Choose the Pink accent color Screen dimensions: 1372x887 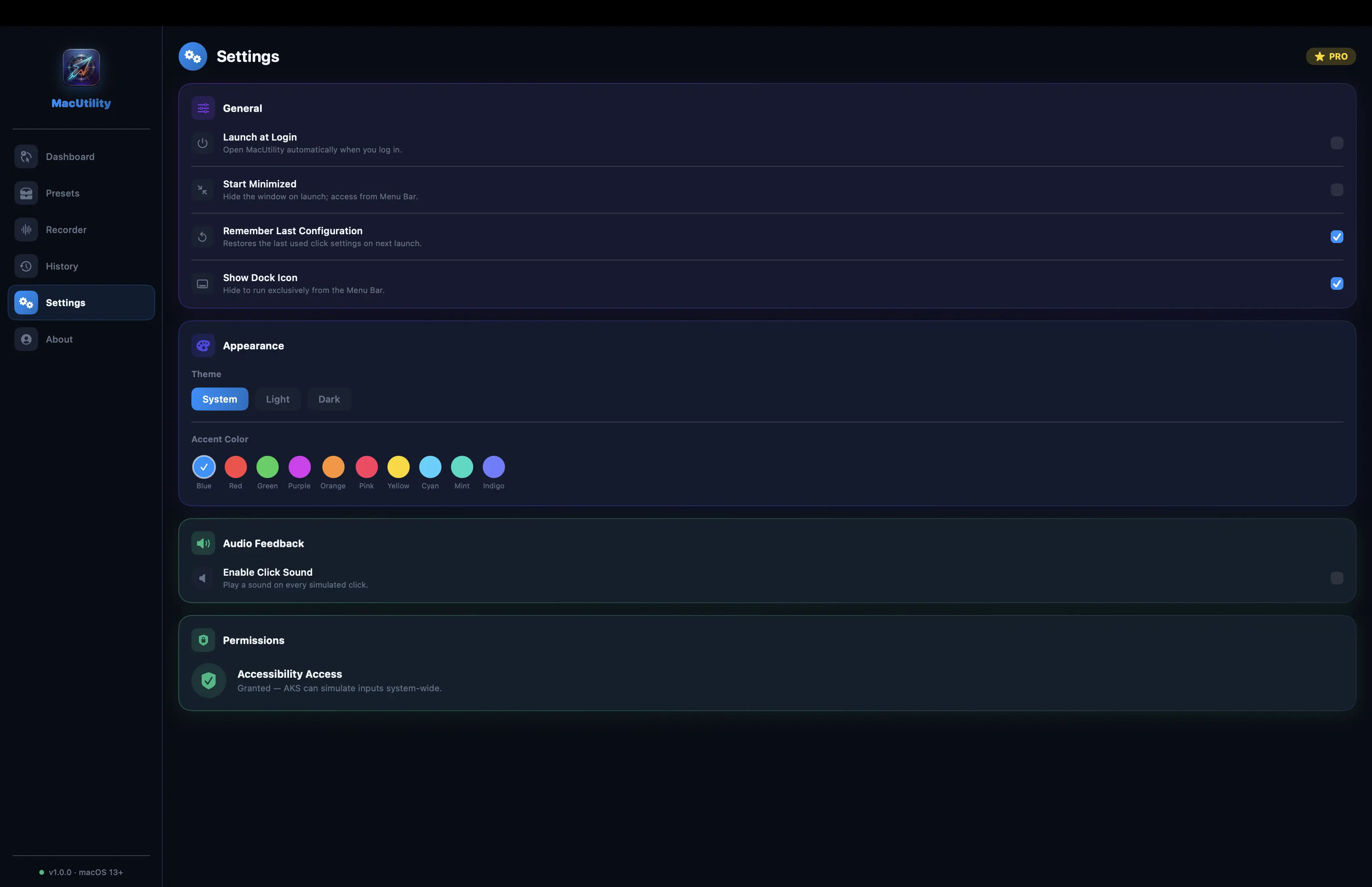pos(367,467)
